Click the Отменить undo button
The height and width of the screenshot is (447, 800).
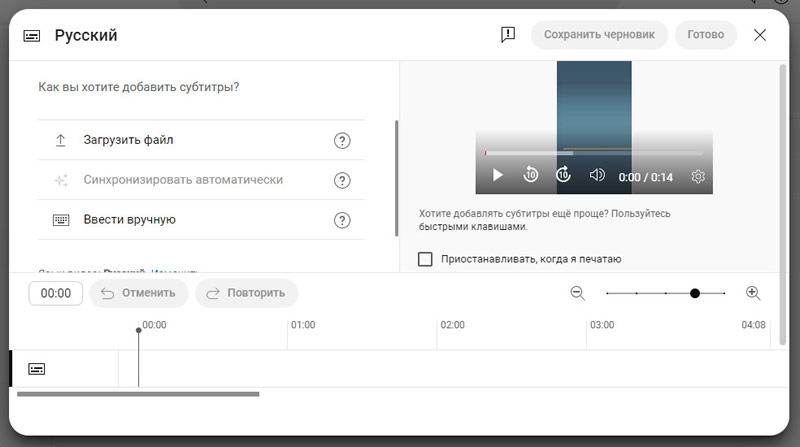pos(139,293)
